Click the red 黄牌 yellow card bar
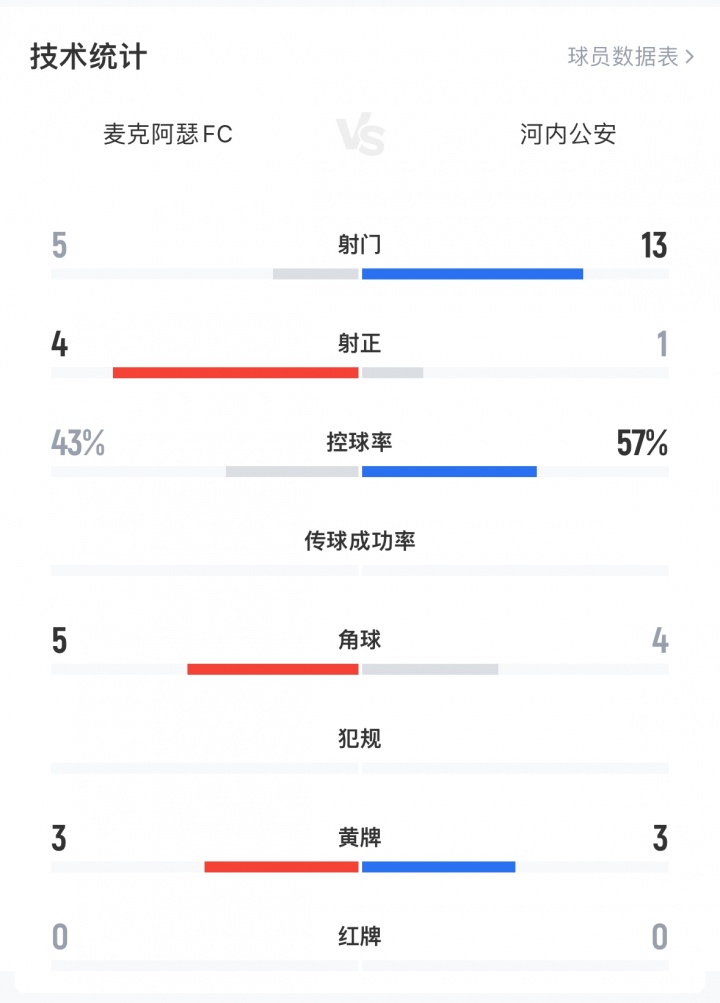Screen dimensions: 720x1003 click(x=281, y=867)
